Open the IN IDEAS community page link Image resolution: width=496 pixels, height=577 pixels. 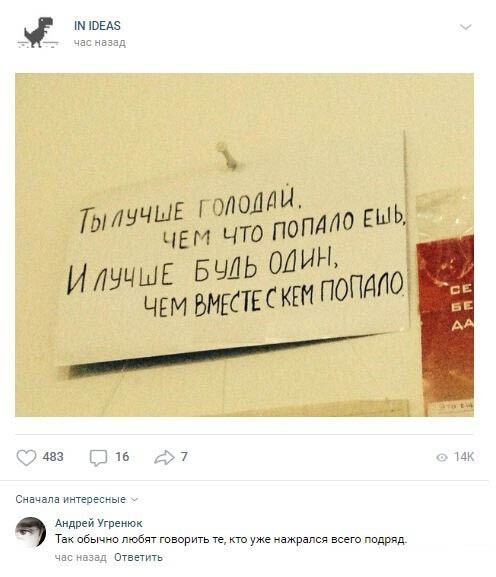[97, 26]
